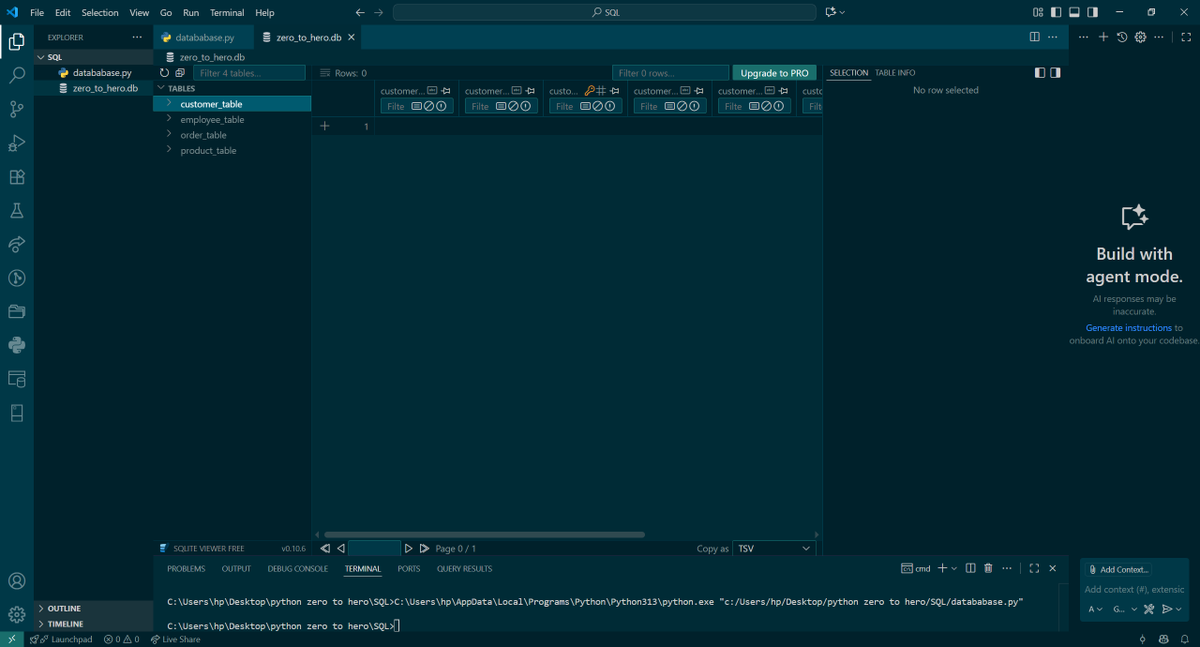Click the errors and warnings status count
Viewport: 1200px width, 647px height.
click(x=121, y=639)
